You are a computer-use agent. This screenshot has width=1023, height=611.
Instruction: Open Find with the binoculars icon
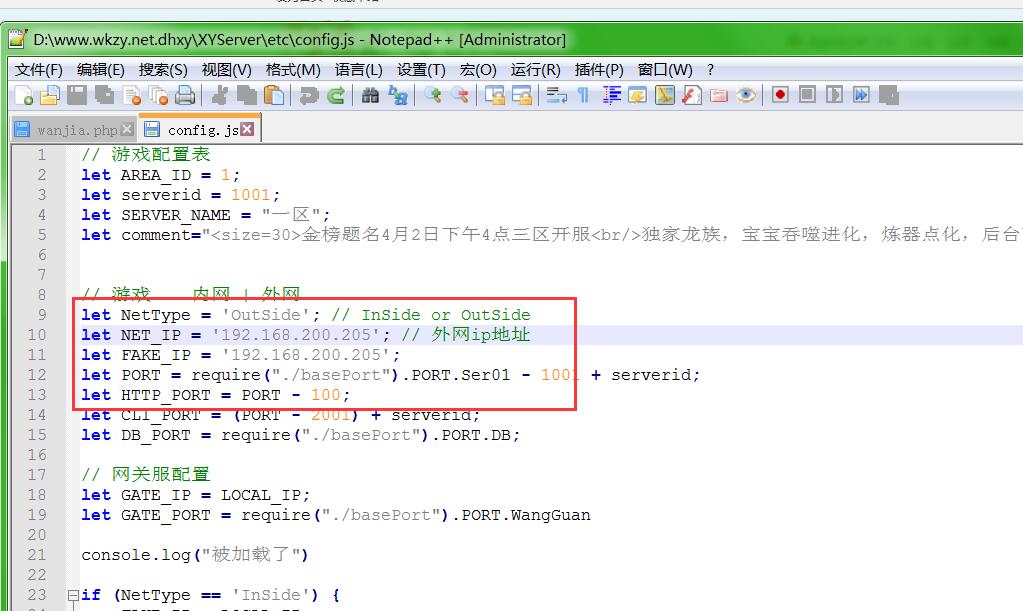(x=370, y=96)
